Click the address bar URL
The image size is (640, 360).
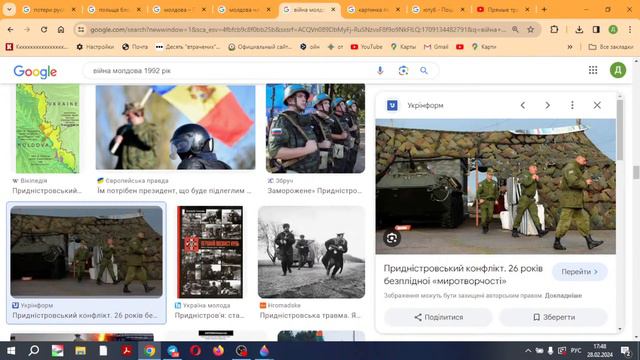point(298,29)
